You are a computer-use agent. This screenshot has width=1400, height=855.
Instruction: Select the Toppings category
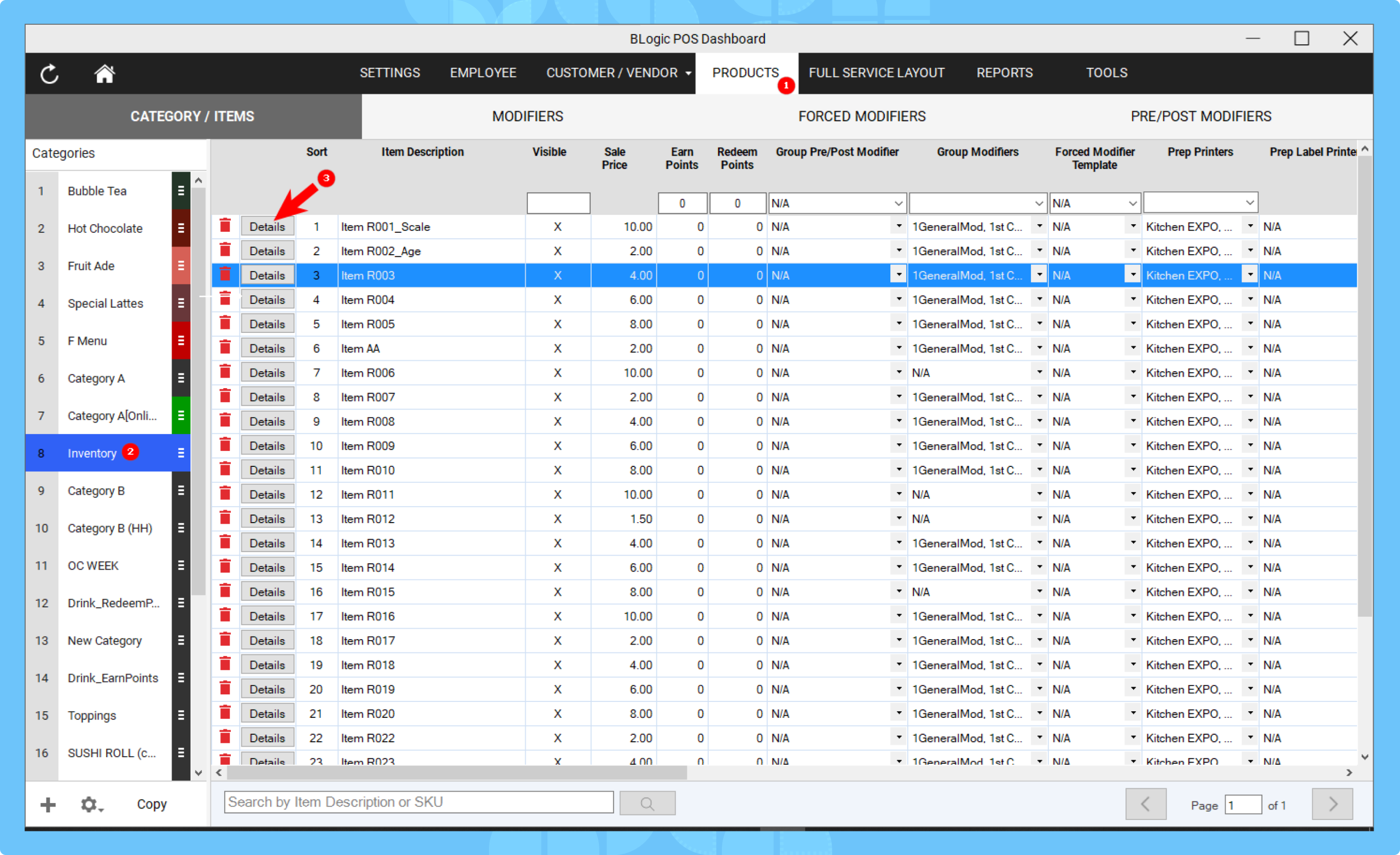(x=92, y=715)
